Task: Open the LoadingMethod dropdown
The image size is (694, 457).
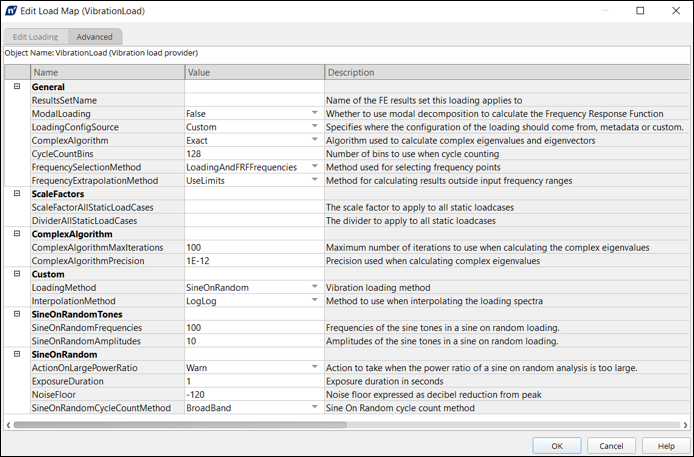Action: (x=314, y=287)
